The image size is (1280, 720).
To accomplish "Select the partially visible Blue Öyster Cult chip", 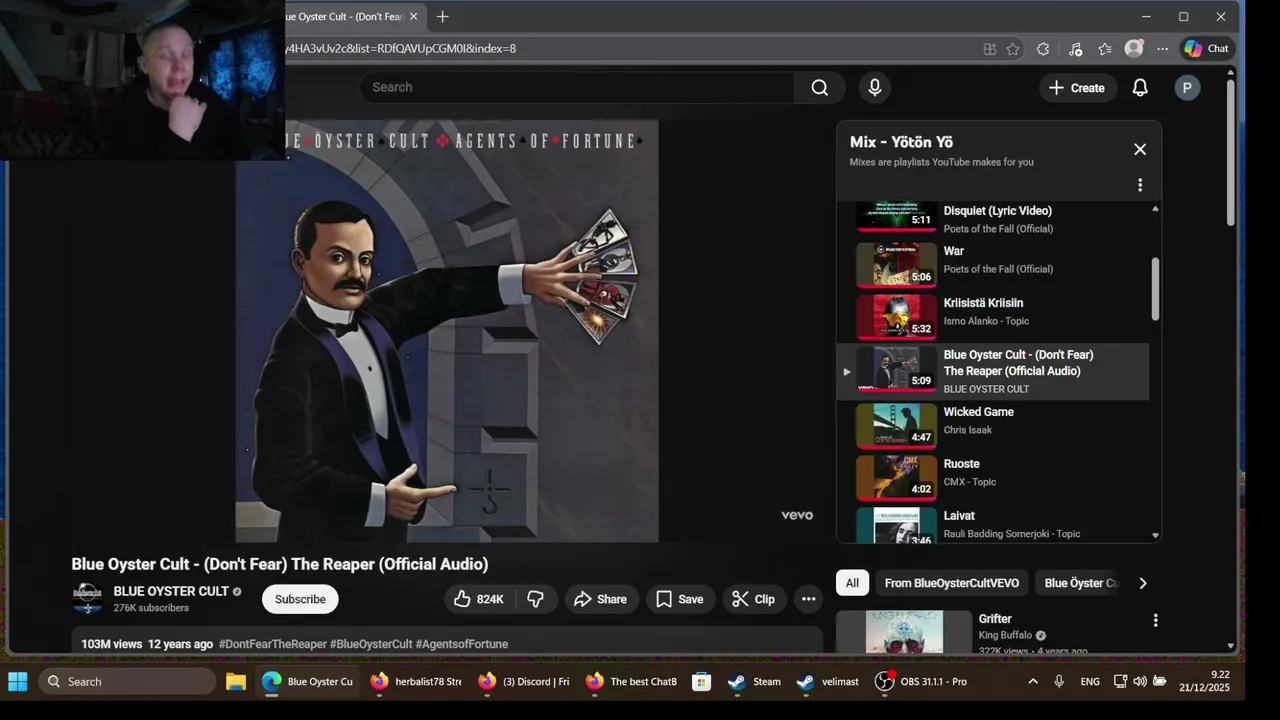I will 1080,583.
